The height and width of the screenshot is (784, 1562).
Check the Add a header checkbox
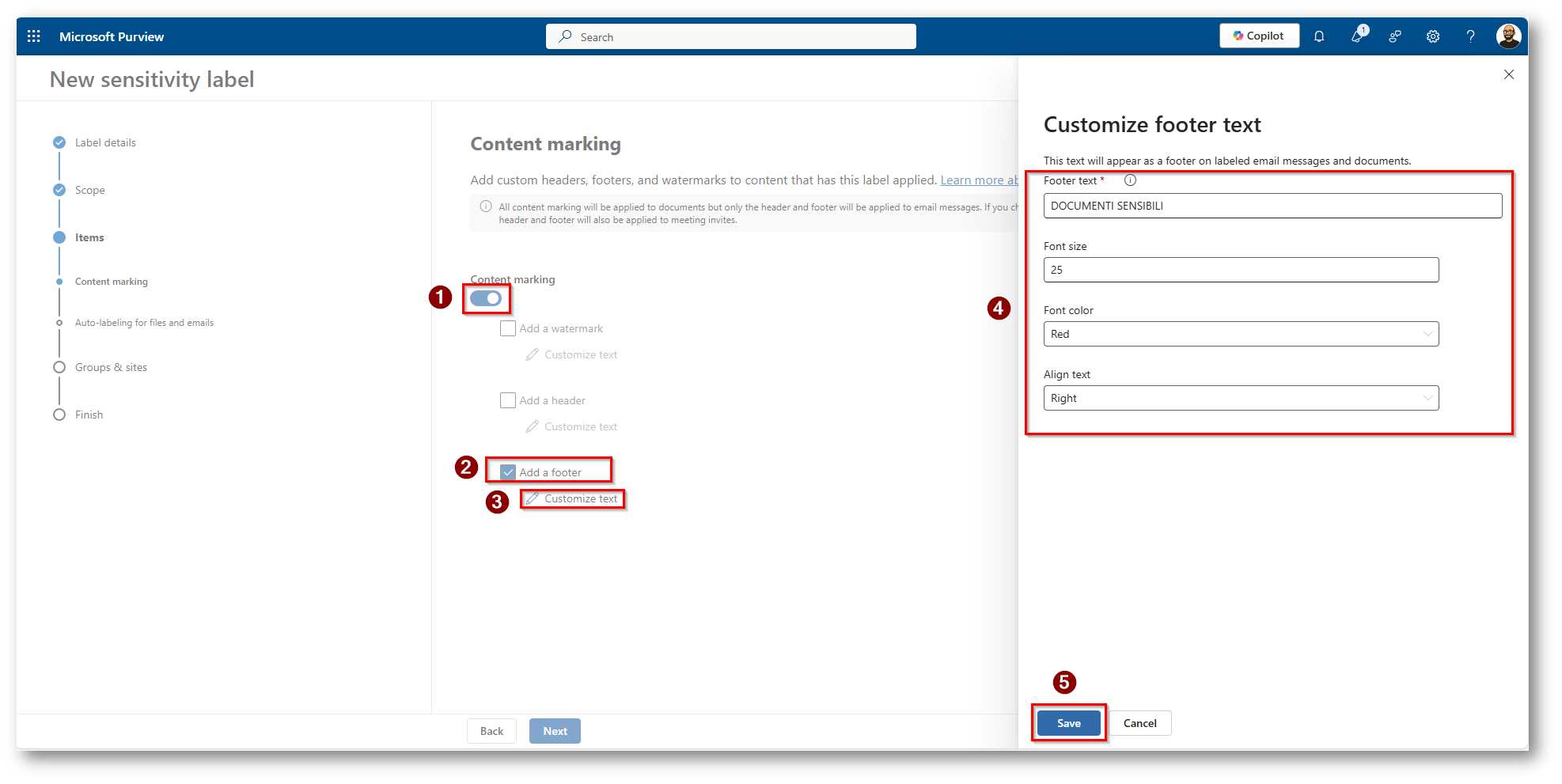[x=508, y=400]
